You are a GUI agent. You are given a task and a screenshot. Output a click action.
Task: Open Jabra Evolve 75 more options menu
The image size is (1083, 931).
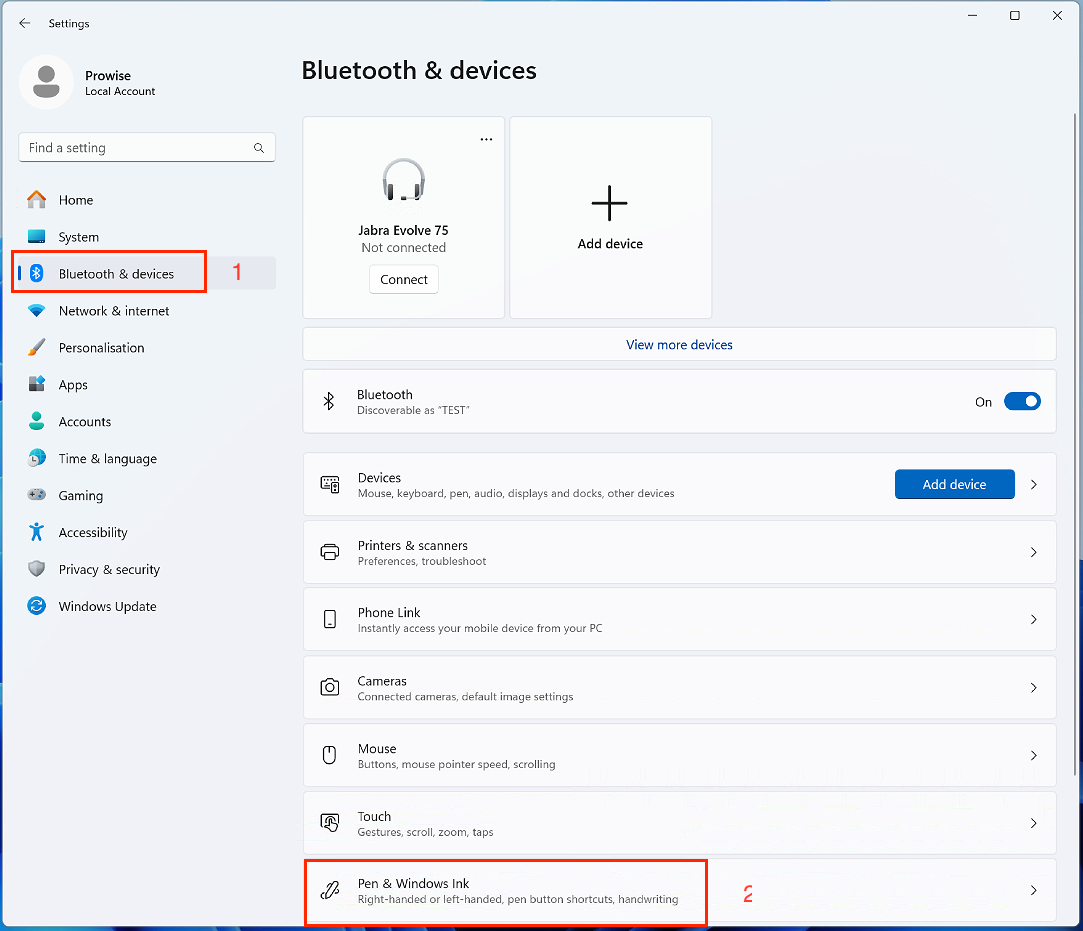486,139
